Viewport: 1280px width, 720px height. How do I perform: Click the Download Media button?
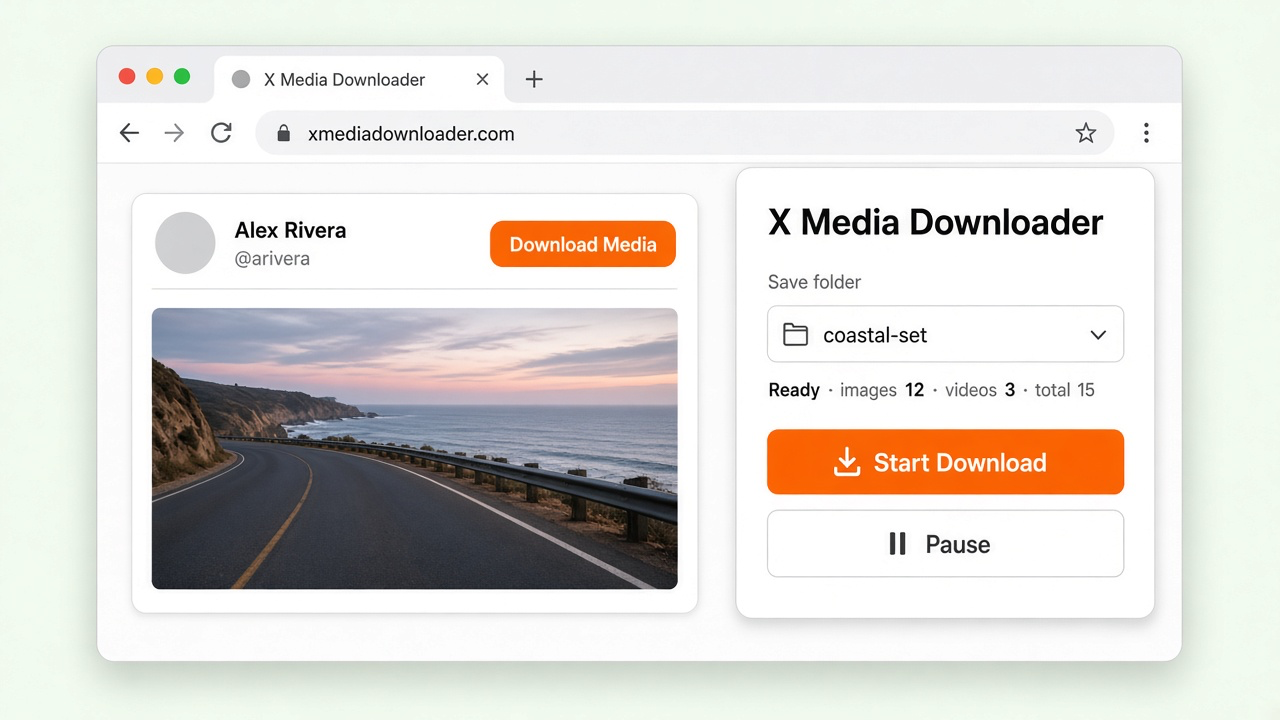pos(583,244)
